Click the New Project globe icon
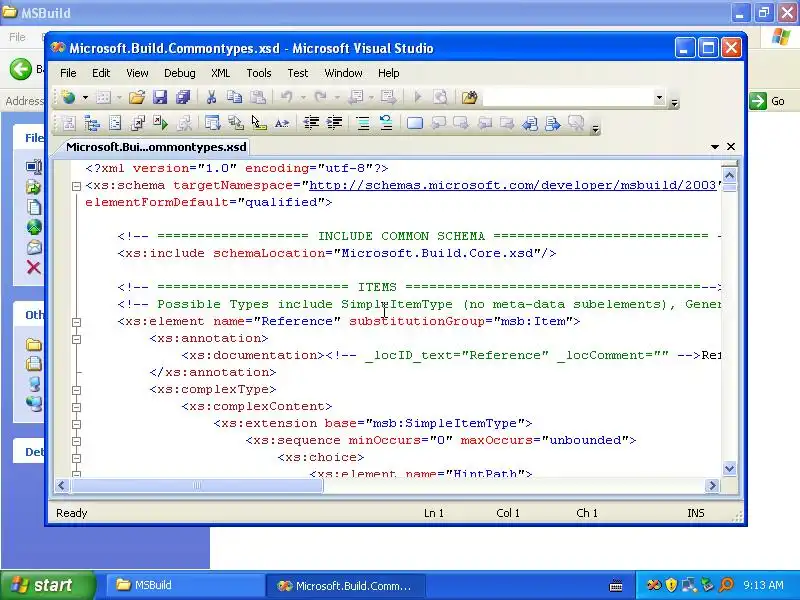800x600 pixels. point(68,97)
